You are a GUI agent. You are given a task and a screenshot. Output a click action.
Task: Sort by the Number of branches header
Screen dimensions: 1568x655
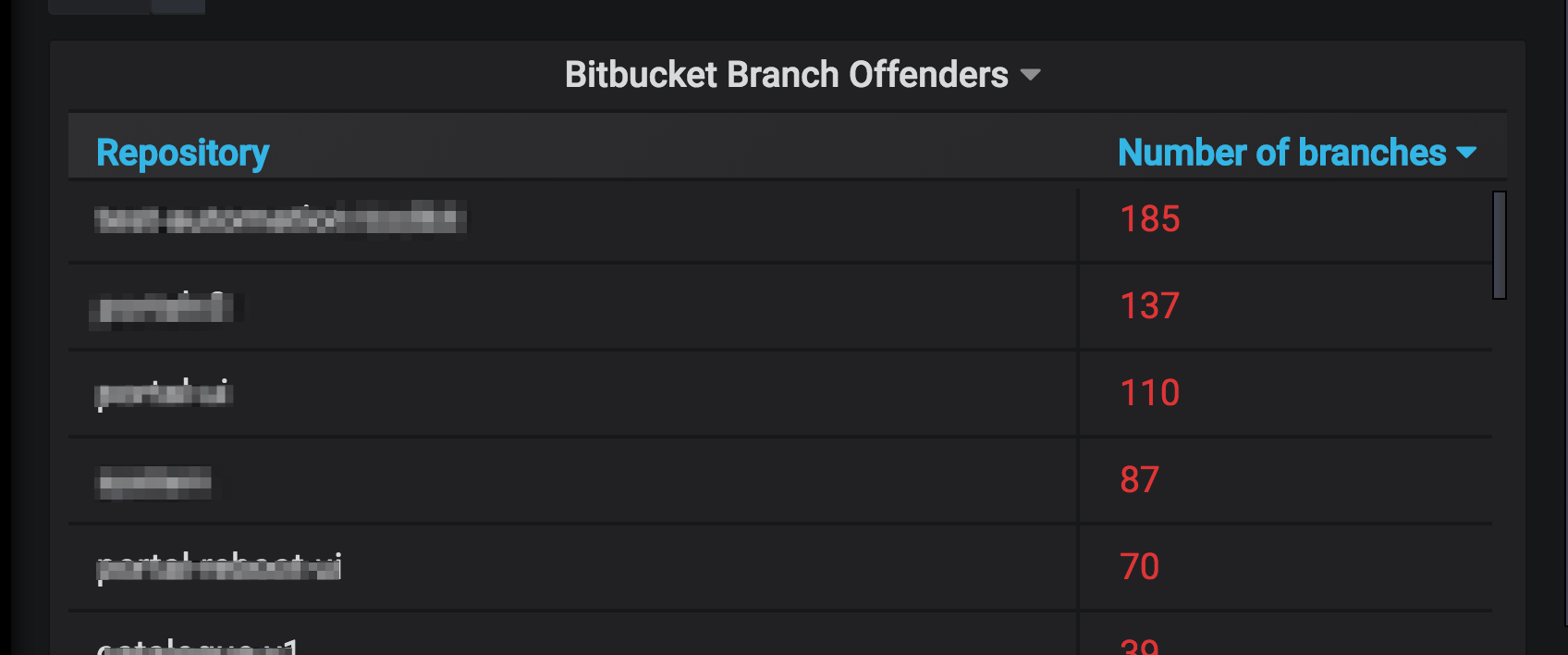1281,153
